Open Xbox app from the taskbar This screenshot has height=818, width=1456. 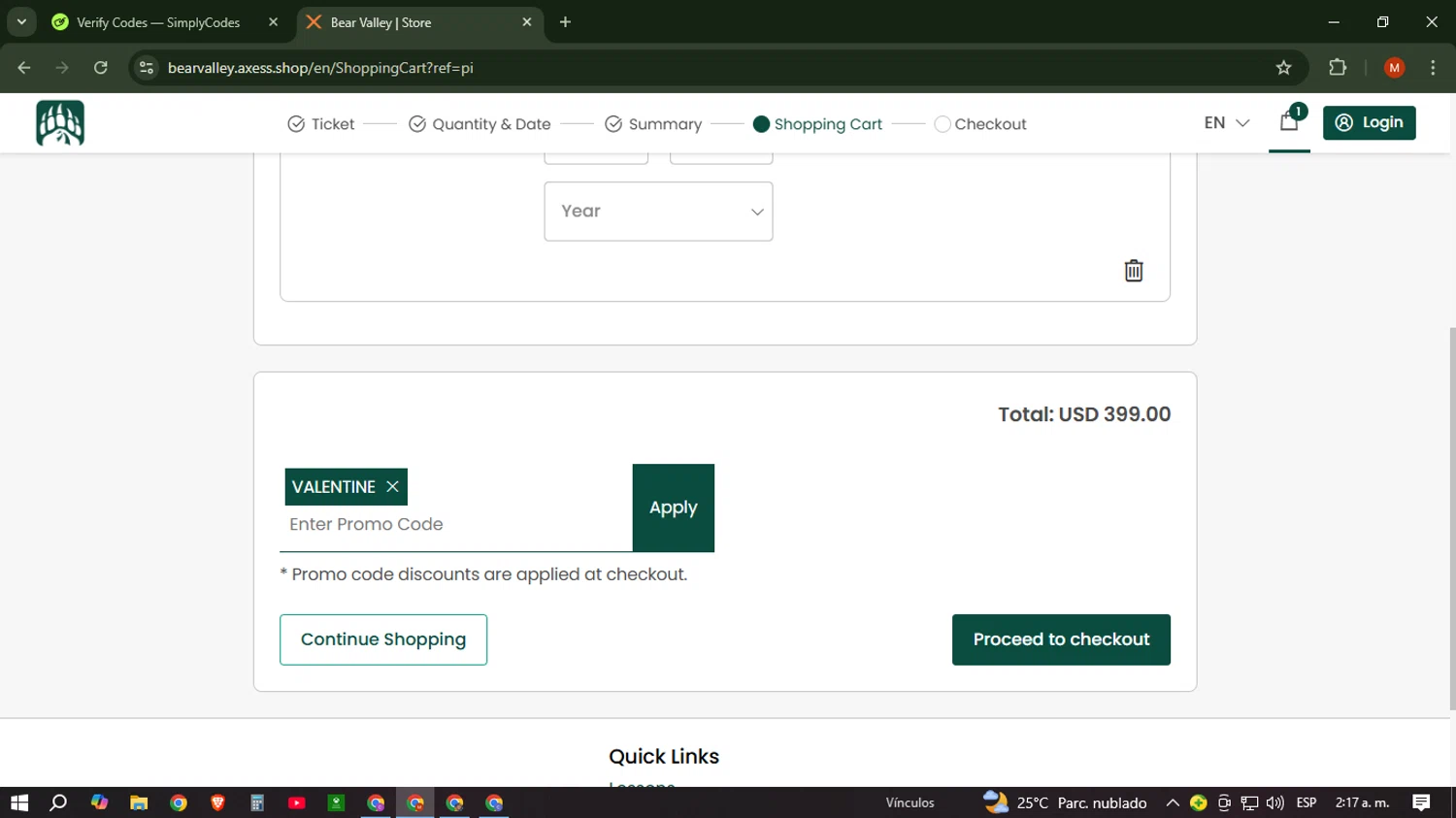click(x=336, y=802)
